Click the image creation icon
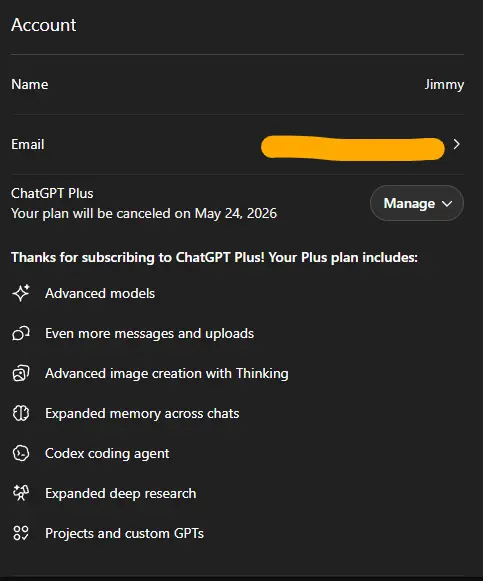Viewport: 483px width, 581px height. coord(21,373)
